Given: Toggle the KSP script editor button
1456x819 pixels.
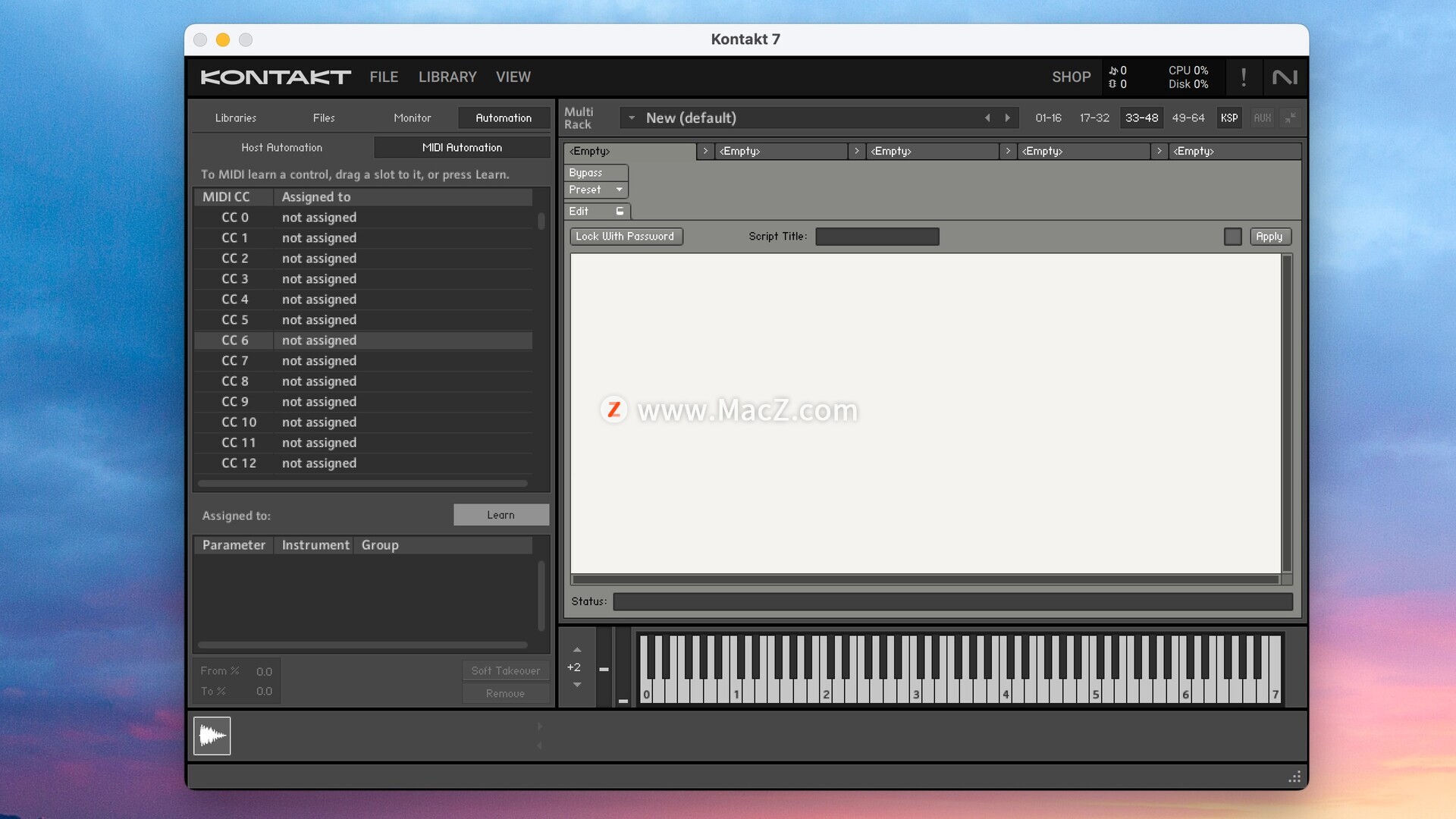Looking at the screenshot, I should [1229, 118].
